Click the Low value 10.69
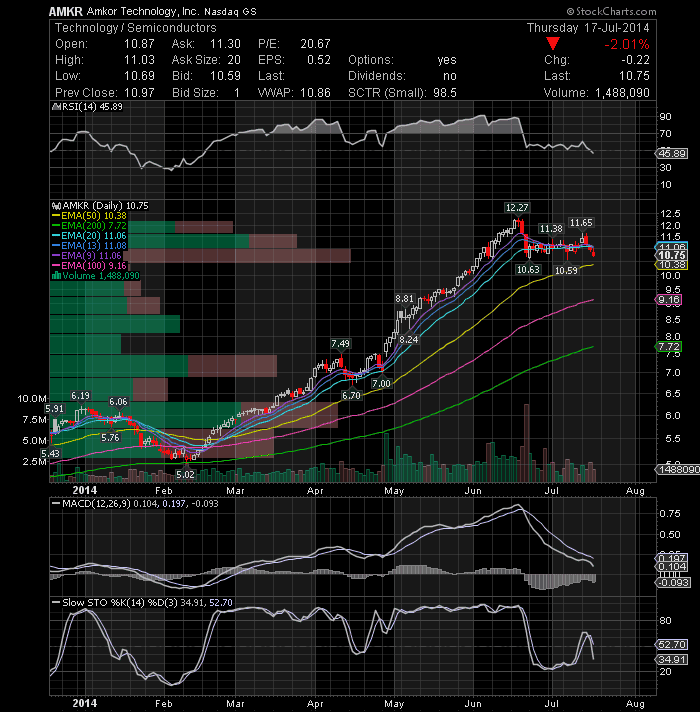 pos(139,76)
